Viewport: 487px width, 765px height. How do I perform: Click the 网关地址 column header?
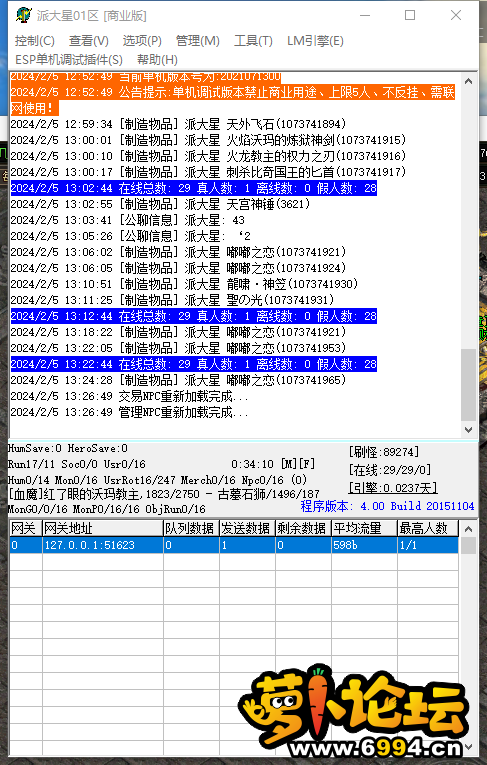(102, 528)
